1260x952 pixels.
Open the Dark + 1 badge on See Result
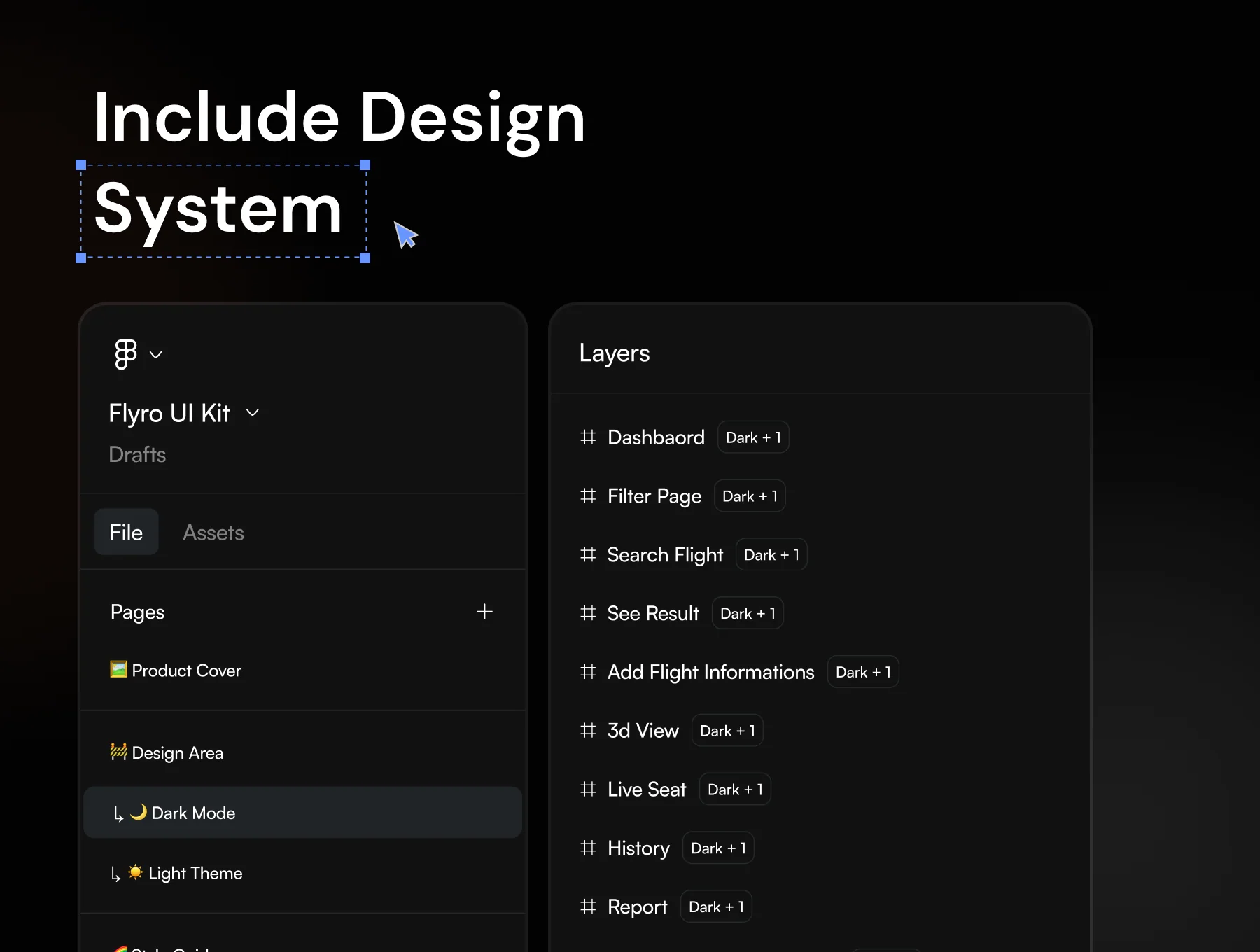pyautogui.click(x=748, y=614)
